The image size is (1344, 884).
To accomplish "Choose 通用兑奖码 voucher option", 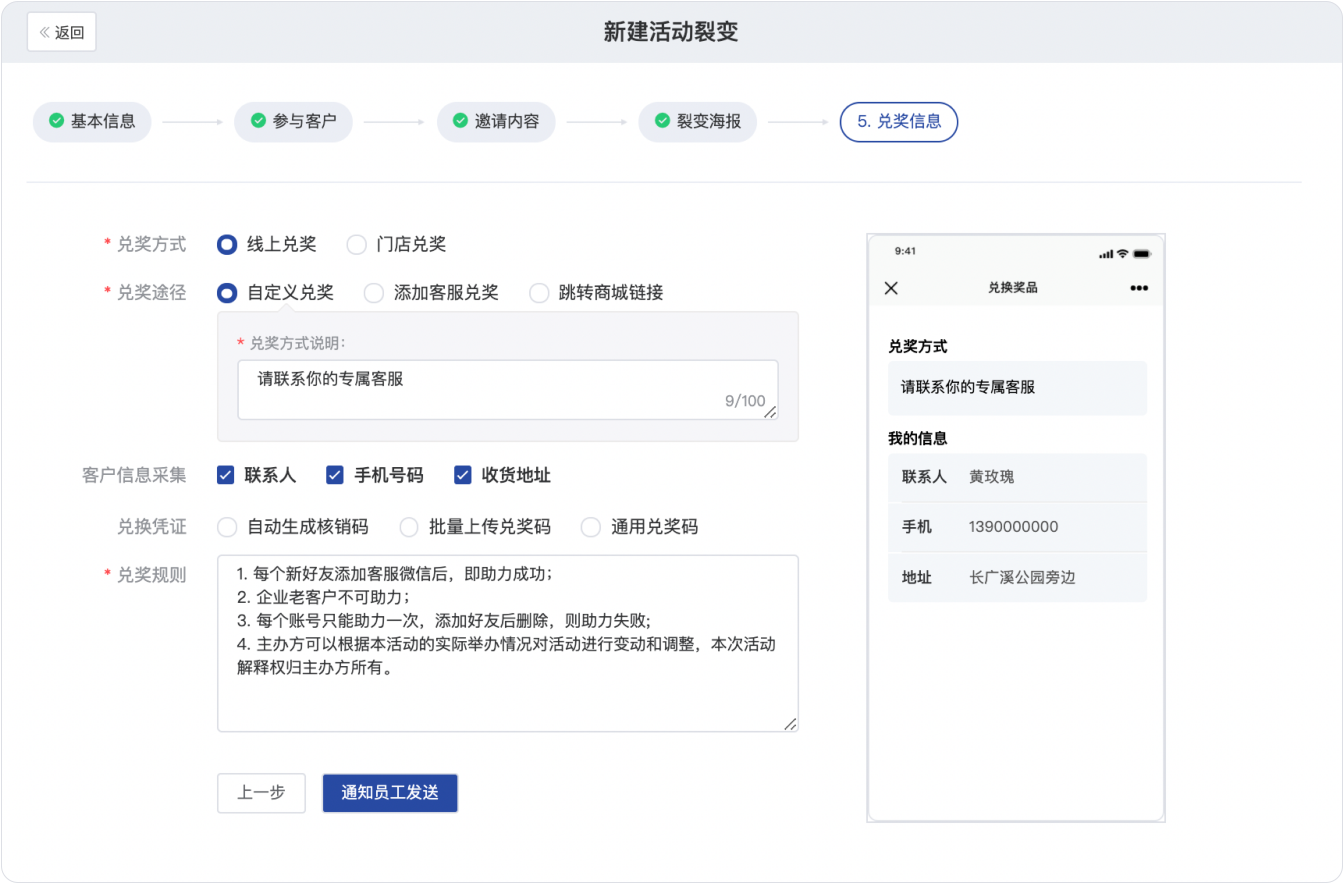I will pos(591,527).
